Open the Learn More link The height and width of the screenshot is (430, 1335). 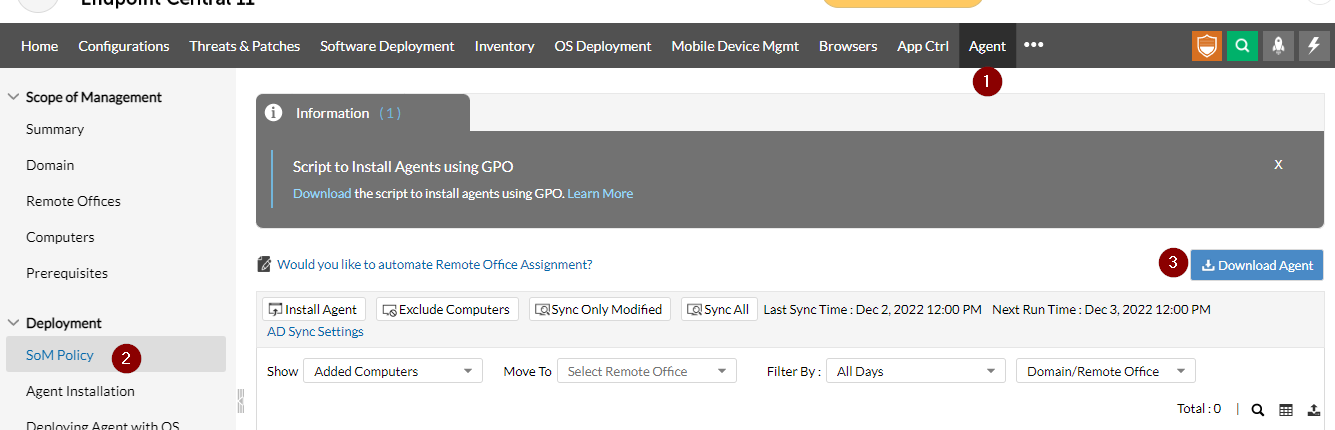tap(600, 193)
